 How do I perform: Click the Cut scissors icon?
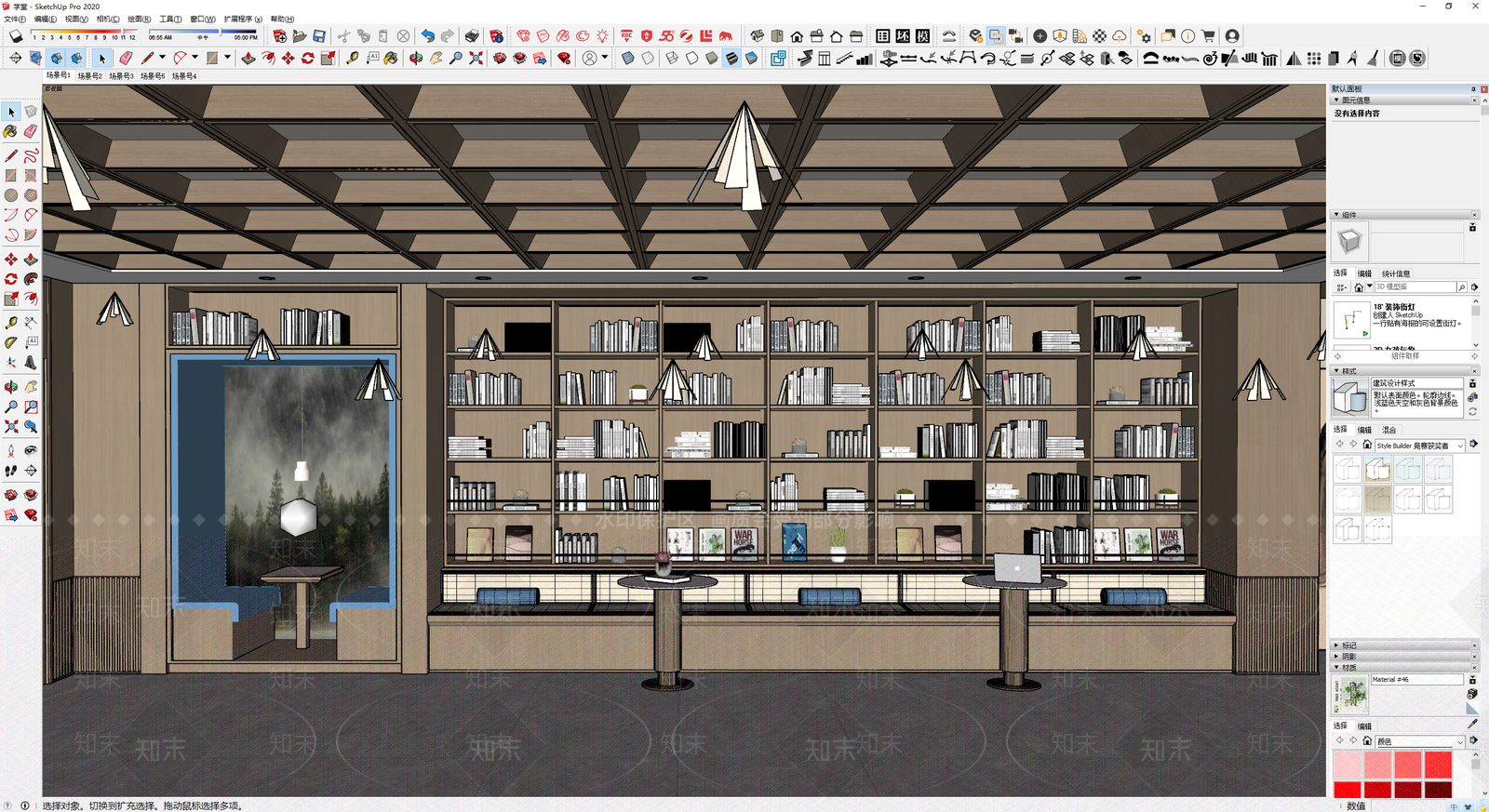click(x=343, y=36)
